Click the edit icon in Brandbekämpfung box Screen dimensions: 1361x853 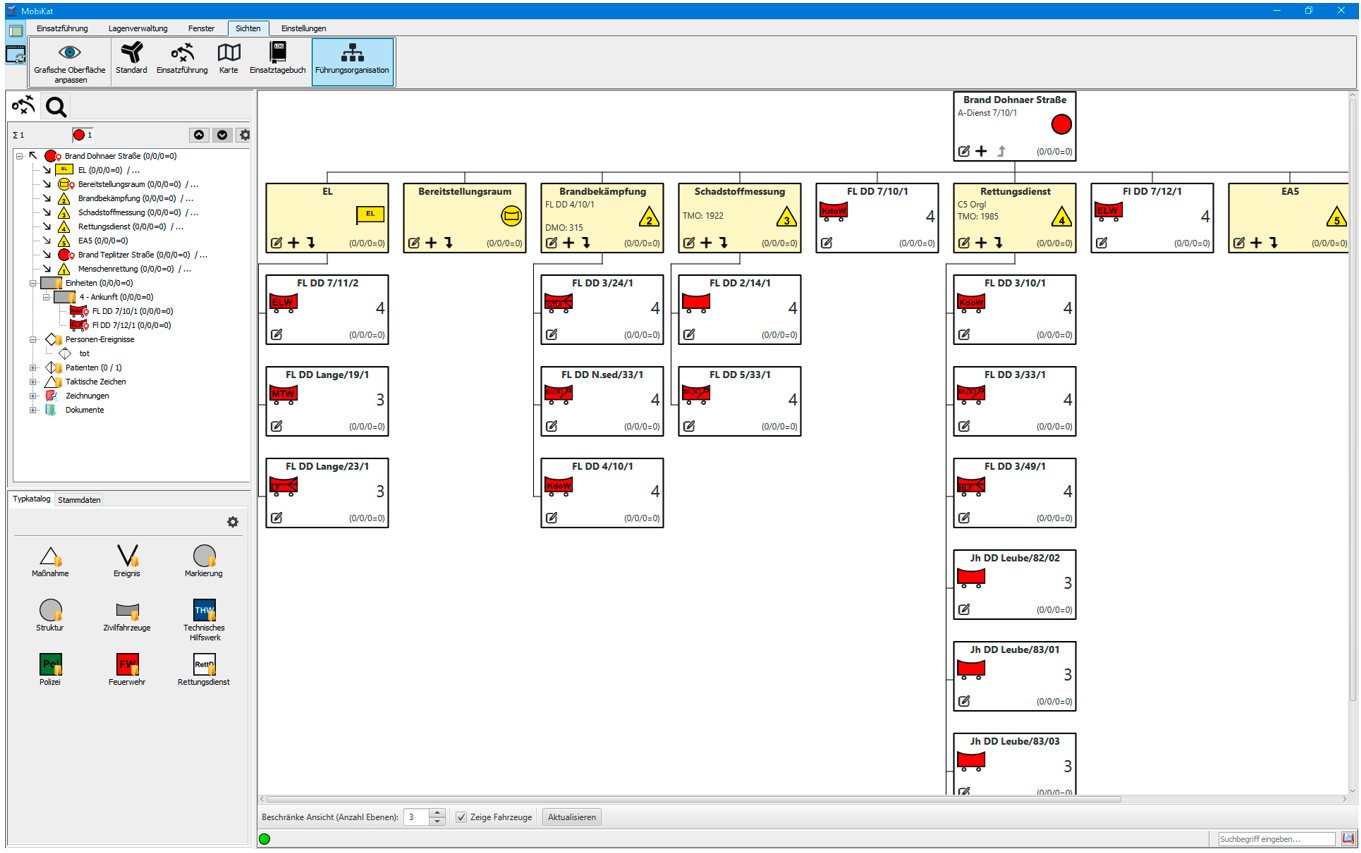tap(551, 243)
